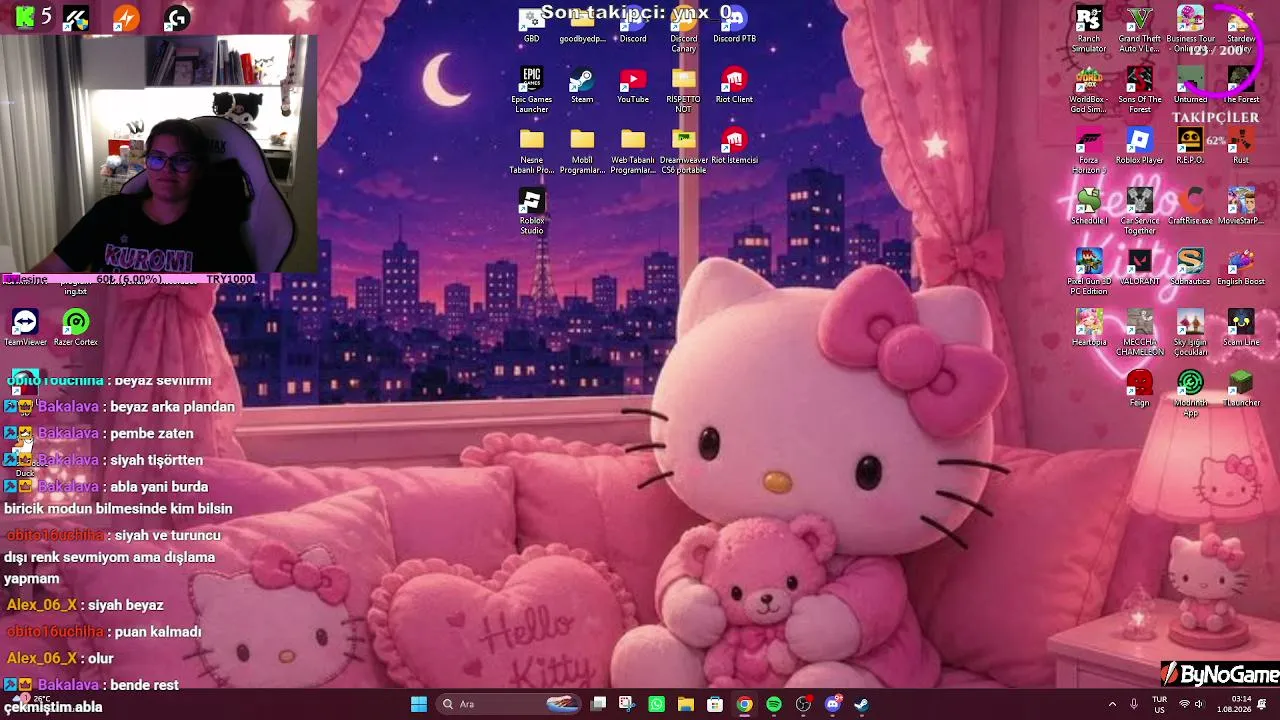
Task: Expand the hidden system tray icons
Action: pyautogui.click(x=1112, y=704)
